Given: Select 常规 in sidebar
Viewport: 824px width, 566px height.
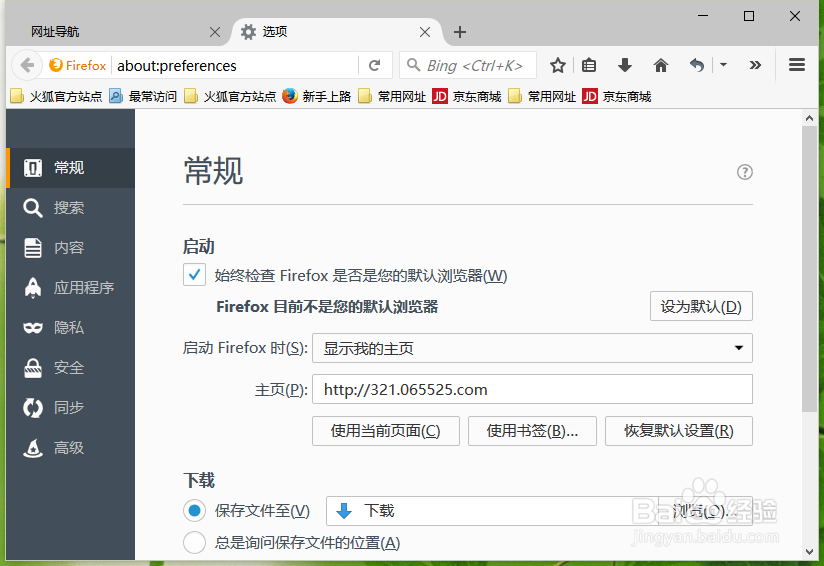Looking at the screenshot, I should coord(70,168).
